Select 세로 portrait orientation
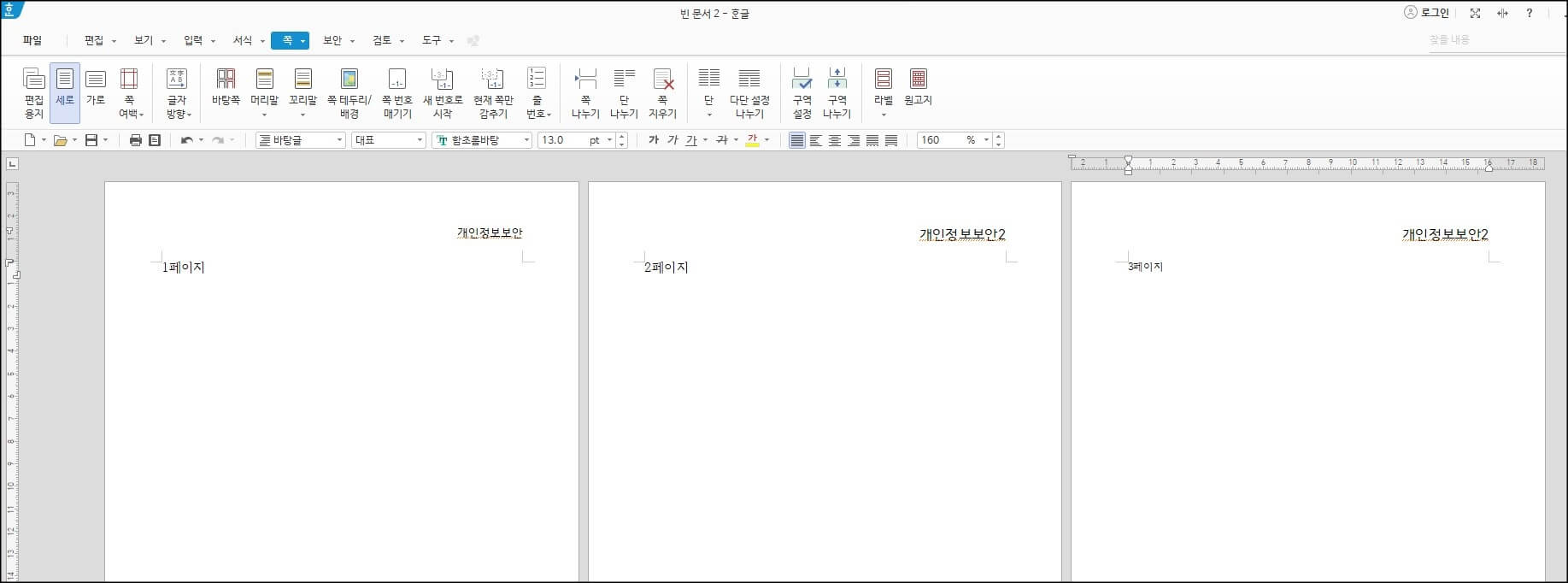The height and width of the screenshot is (583, 1568). tap(65, 92)
